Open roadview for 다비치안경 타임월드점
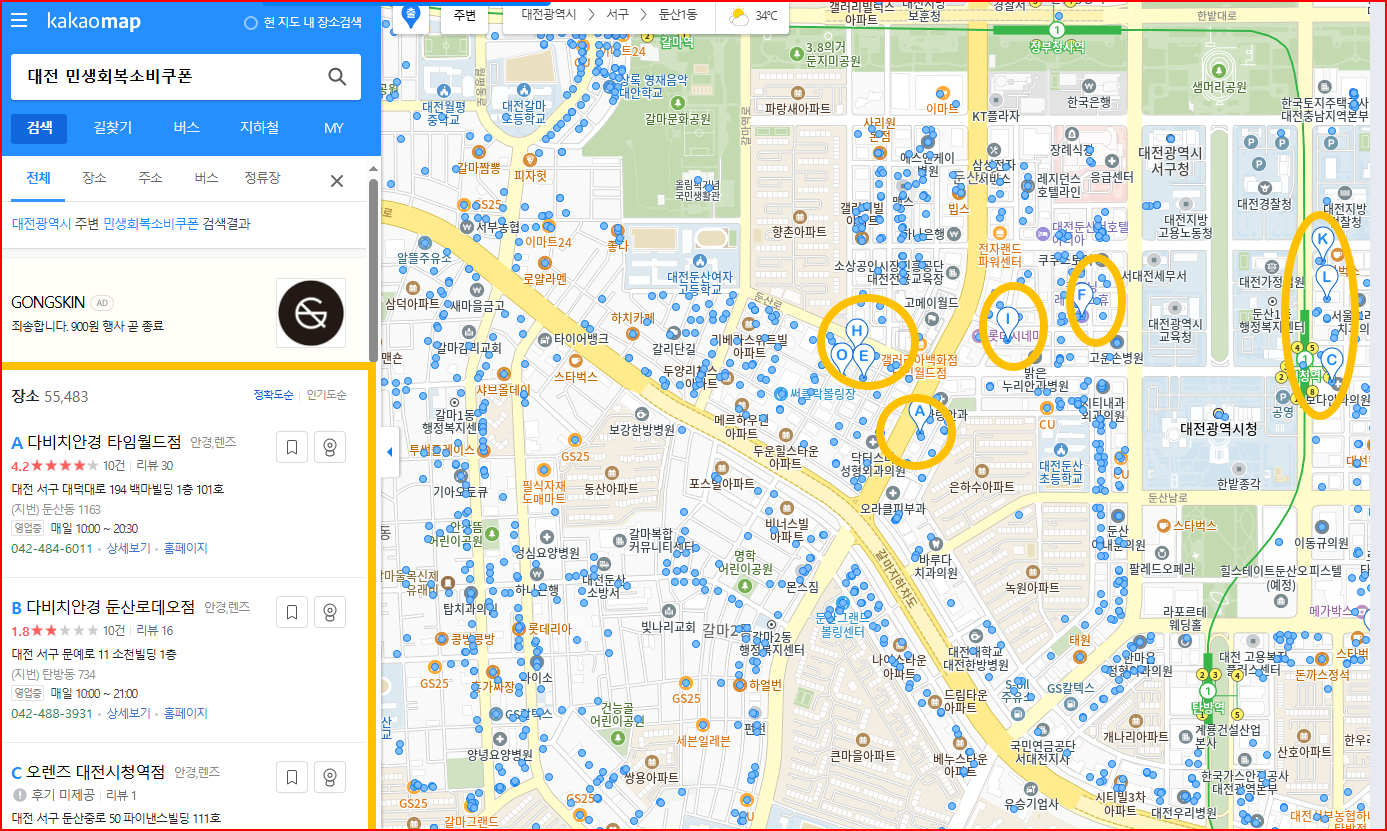The width and height of the screenshot is (1387, 831). click(330, 448)
